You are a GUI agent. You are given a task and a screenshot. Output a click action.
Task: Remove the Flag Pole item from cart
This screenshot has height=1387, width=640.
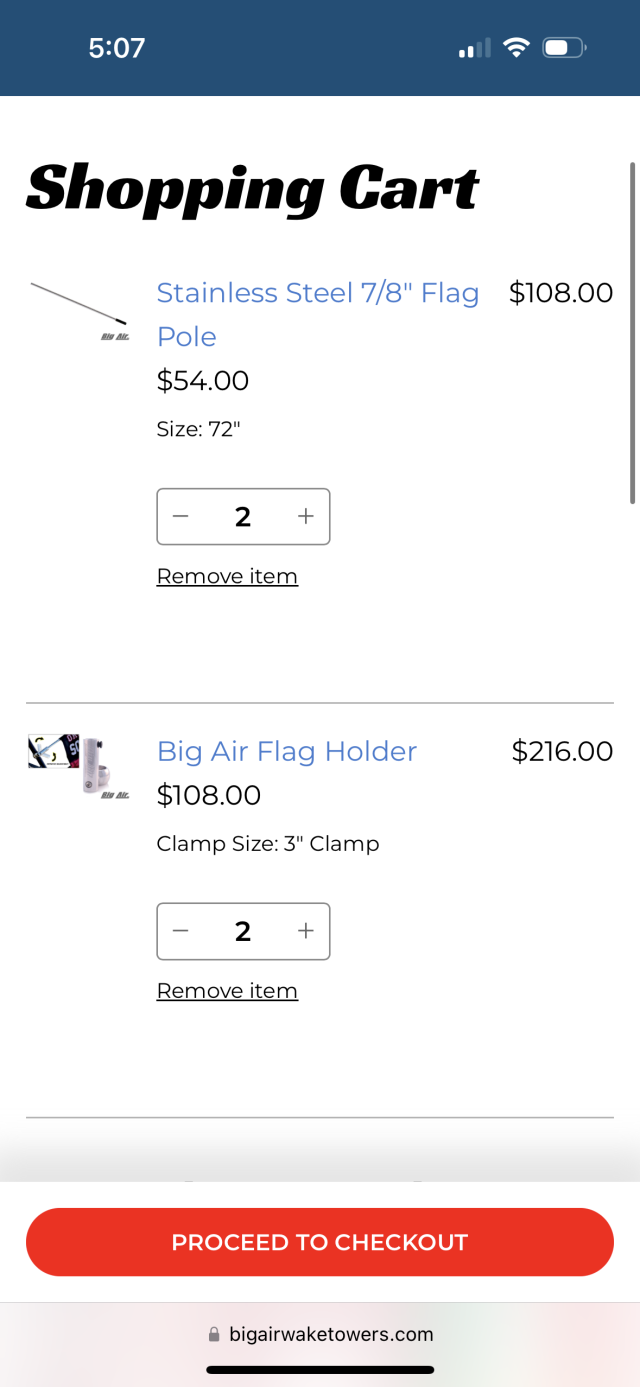coord(227,576)
